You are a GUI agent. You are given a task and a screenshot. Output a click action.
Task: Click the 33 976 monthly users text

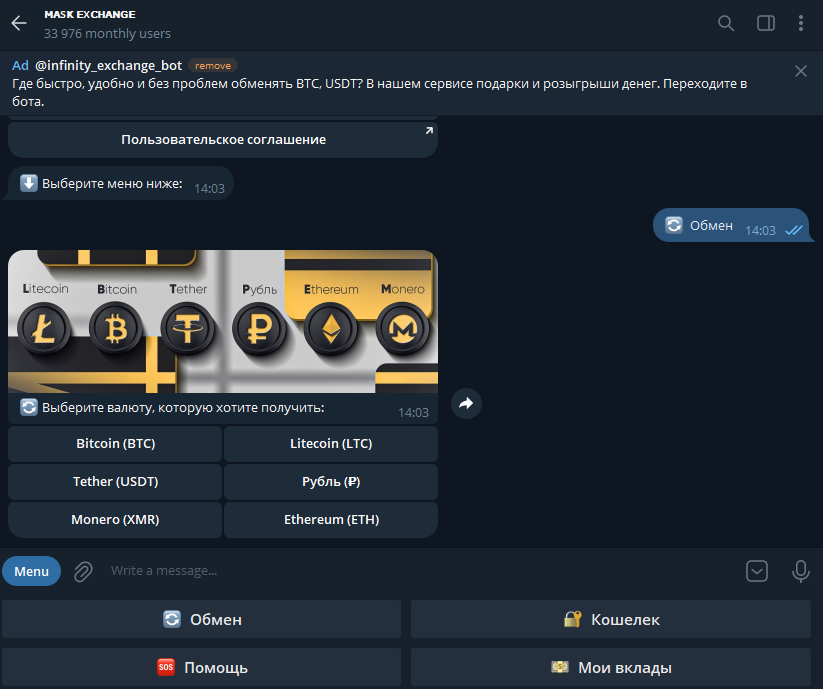pyautogui.click(x=107, y=34)
